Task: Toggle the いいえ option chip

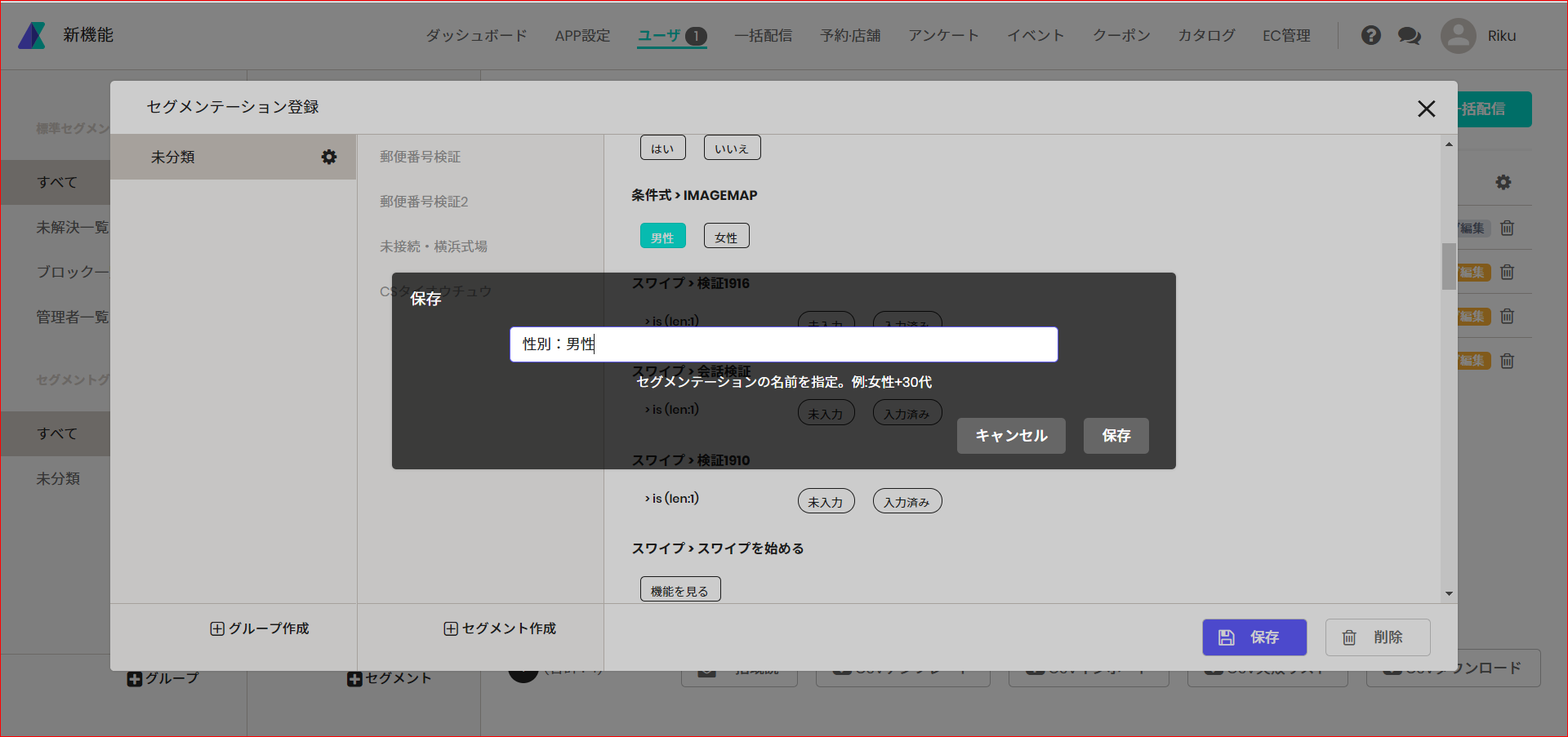Action: 732,148
